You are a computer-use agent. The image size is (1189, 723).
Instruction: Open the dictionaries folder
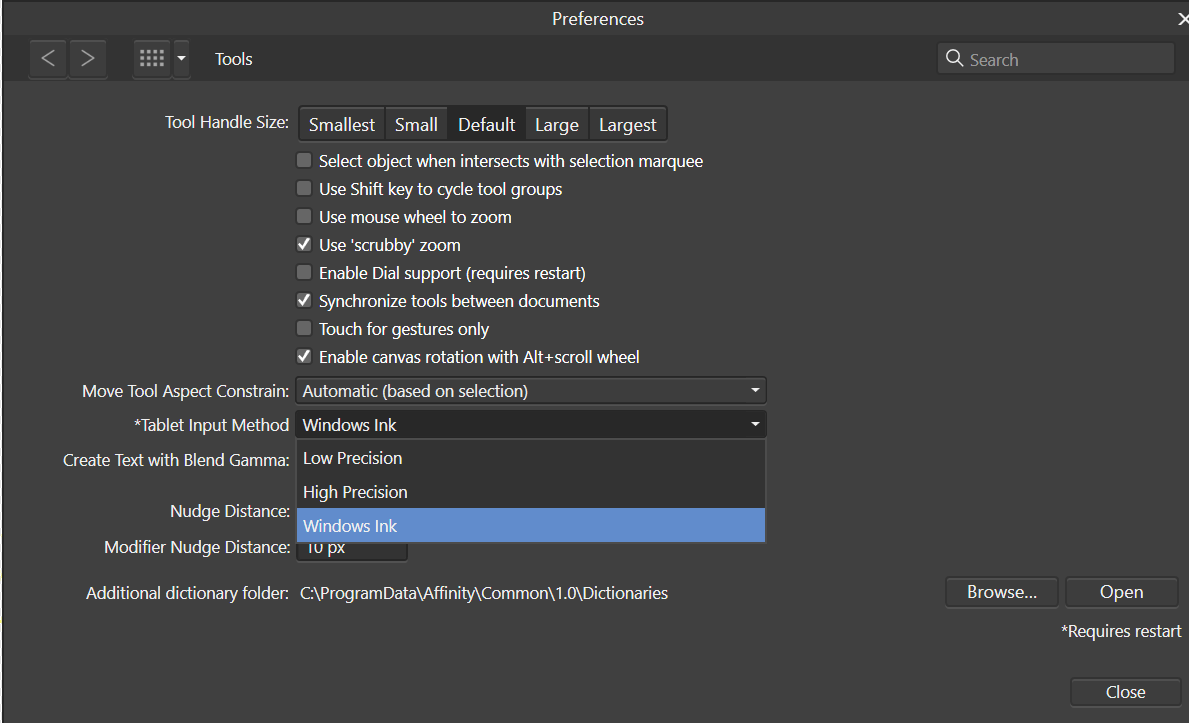coord(1121,591)
